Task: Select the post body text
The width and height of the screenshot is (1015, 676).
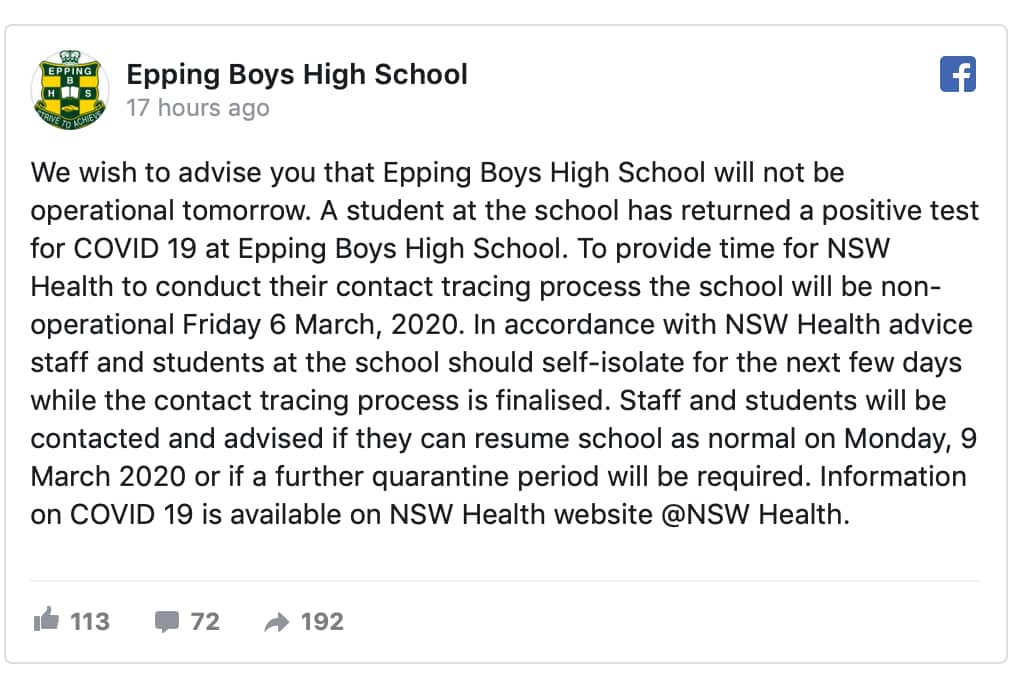Action: [500, 343]
